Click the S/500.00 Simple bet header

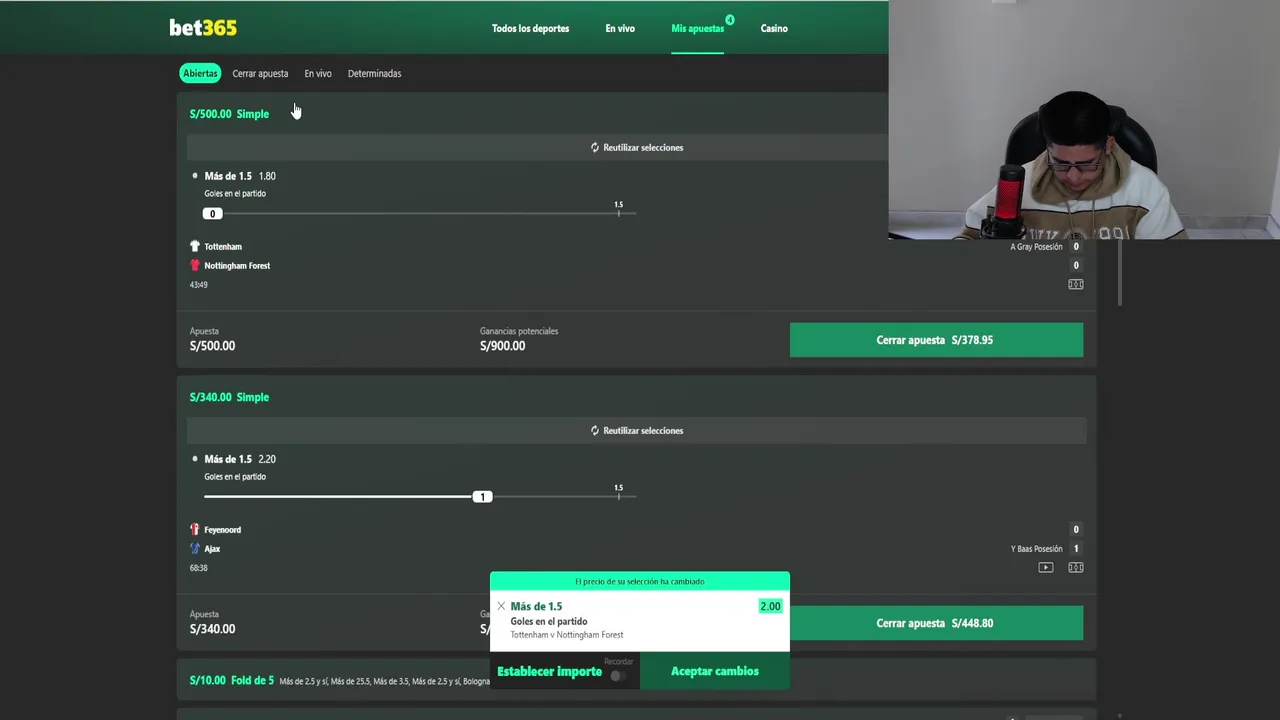click(229, 114)
